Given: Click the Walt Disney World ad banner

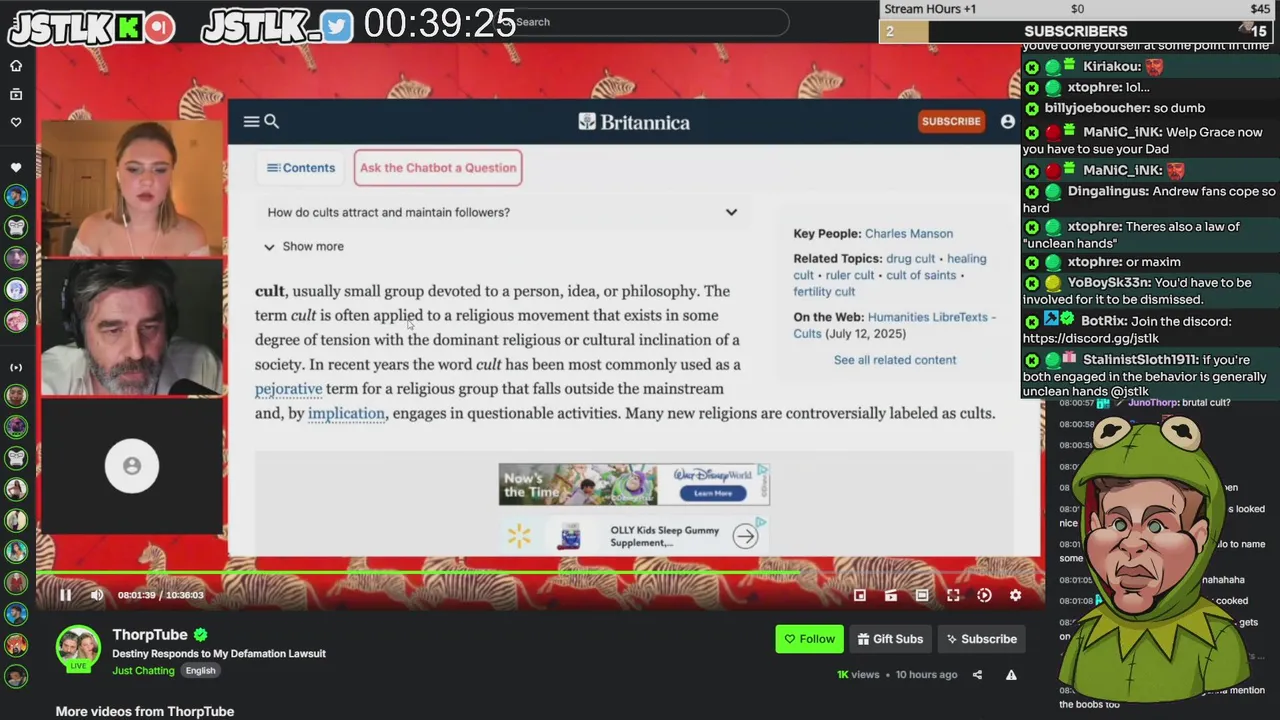Looking at the screenshot, I should [x=634, y=485].
